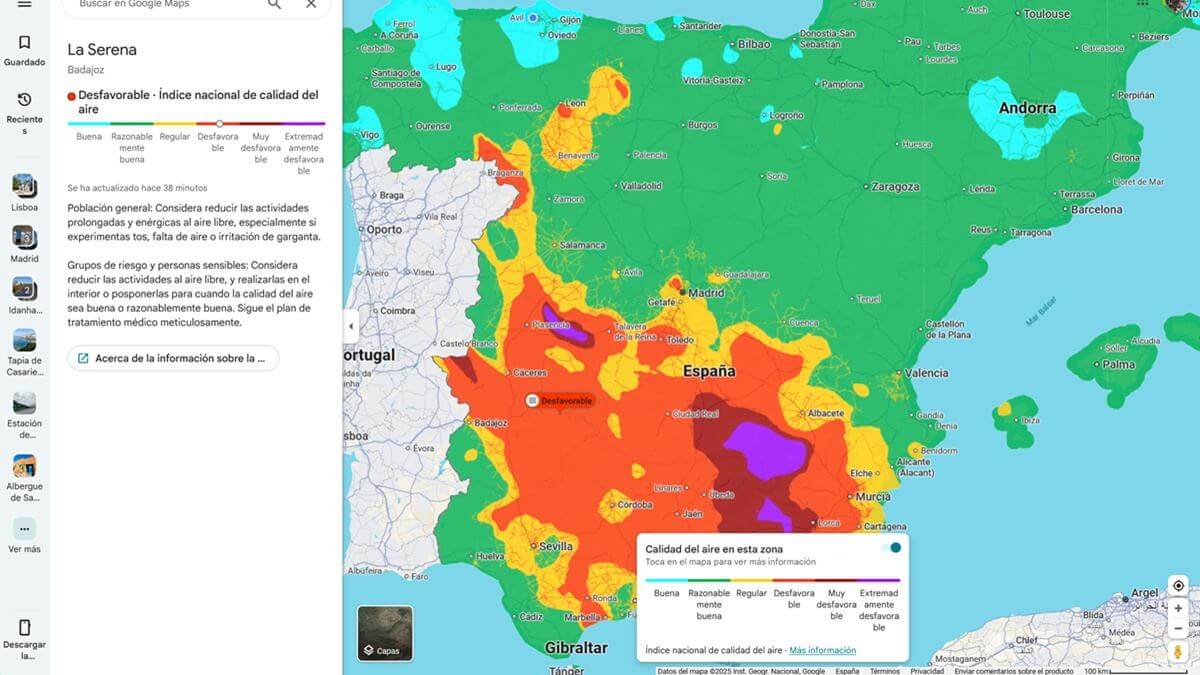Click the Toulouse city label on map
The height and width of the screenshot is (675, 1200).
[1047, 14]
